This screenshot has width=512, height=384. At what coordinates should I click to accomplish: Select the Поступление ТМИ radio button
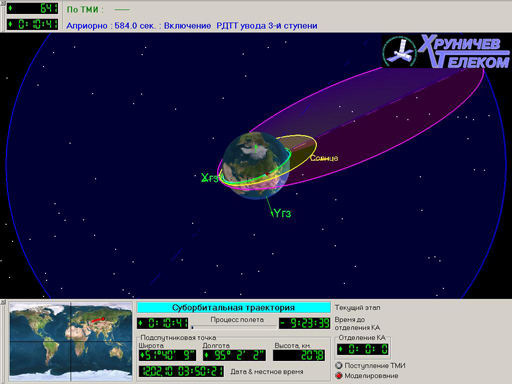point(339,366)
